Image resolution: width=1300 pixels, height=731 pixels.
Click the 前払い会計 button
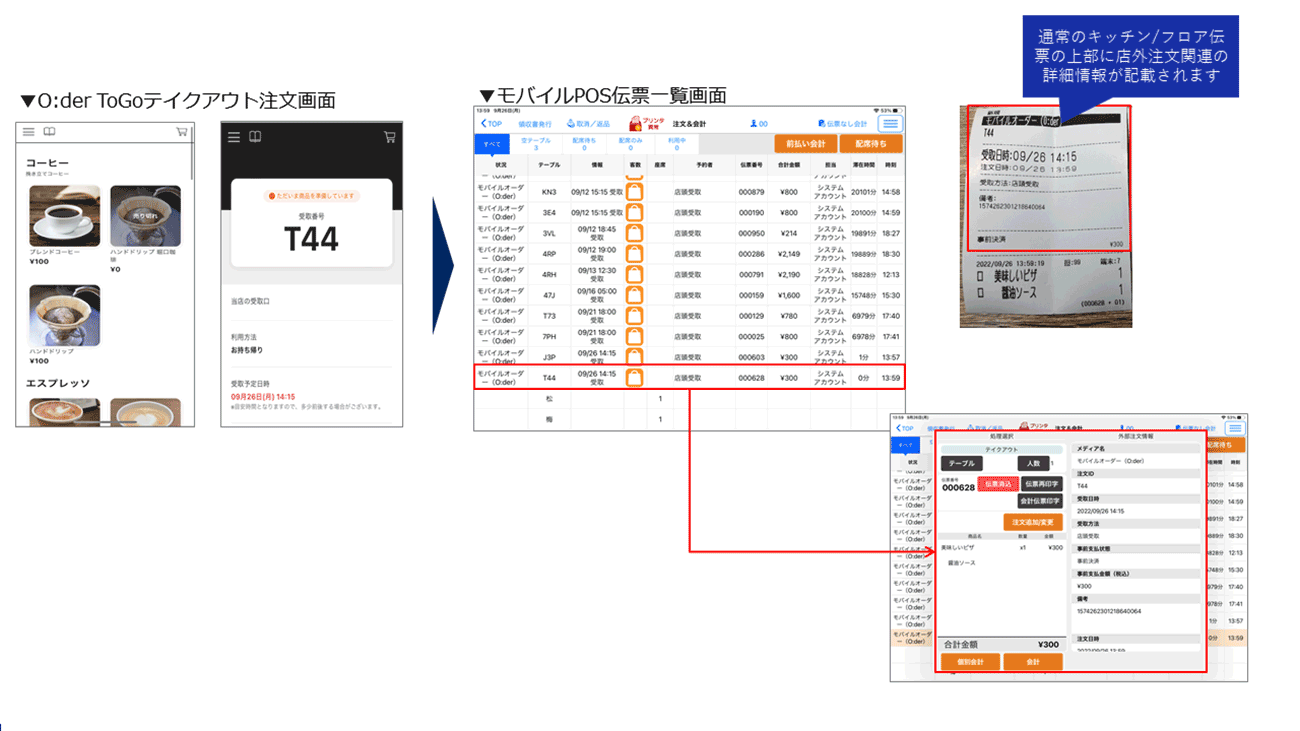coord(805,144)
